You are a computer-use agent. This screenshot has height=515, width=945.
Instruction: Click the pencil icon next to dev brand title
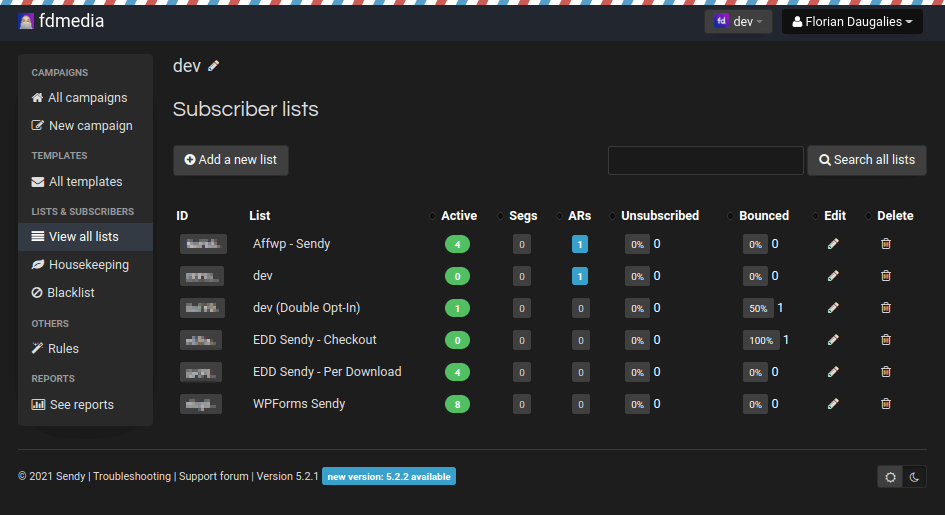[x=213, y=66]
